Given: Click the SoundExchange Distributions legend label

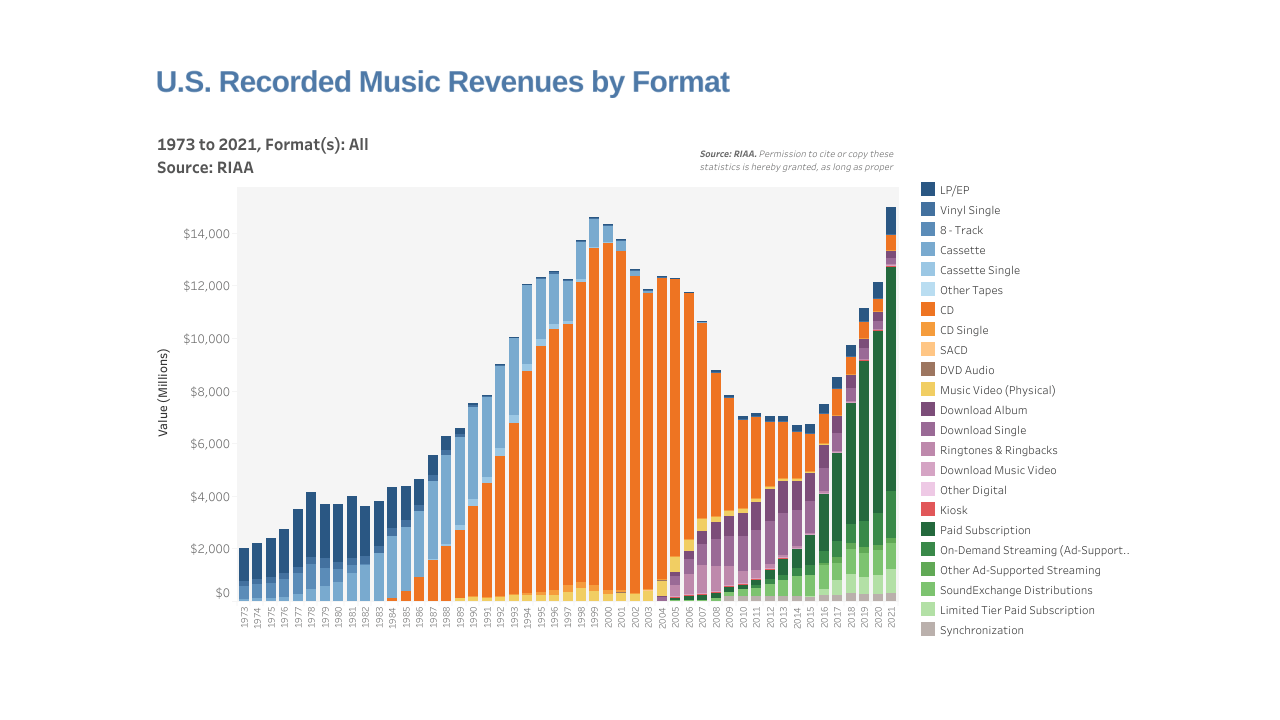Looking at the screenshot, I should coord(1016,590).
